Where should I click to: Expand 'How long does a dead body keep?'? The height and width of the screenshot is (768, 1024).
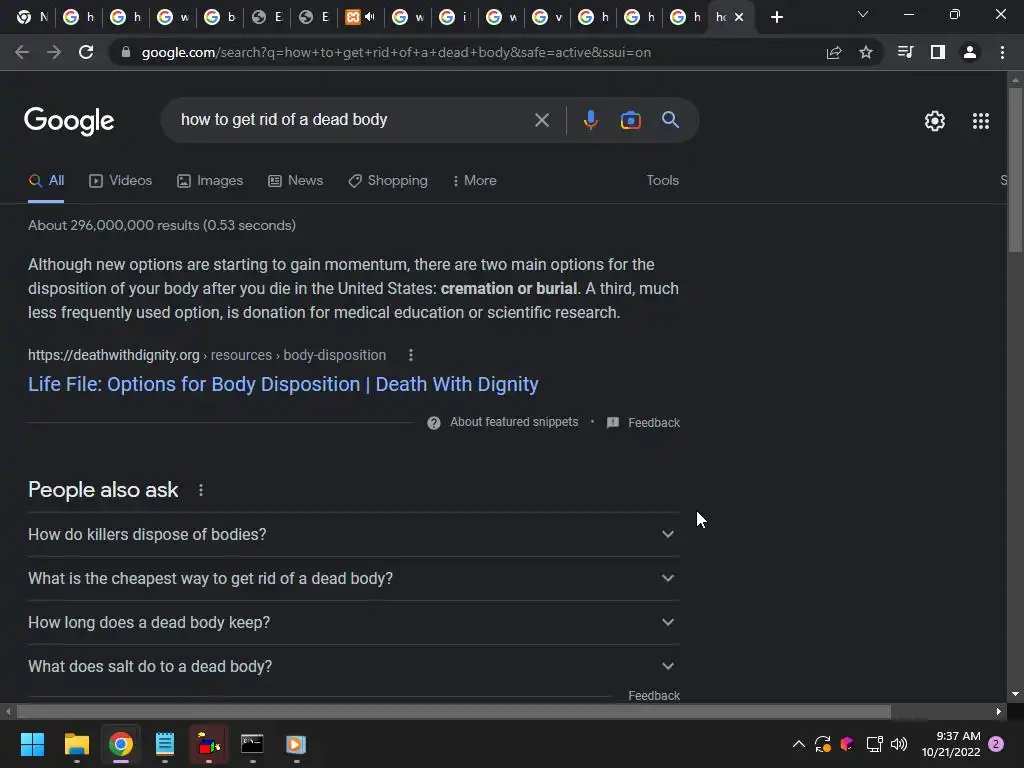[x=353, y=622]
